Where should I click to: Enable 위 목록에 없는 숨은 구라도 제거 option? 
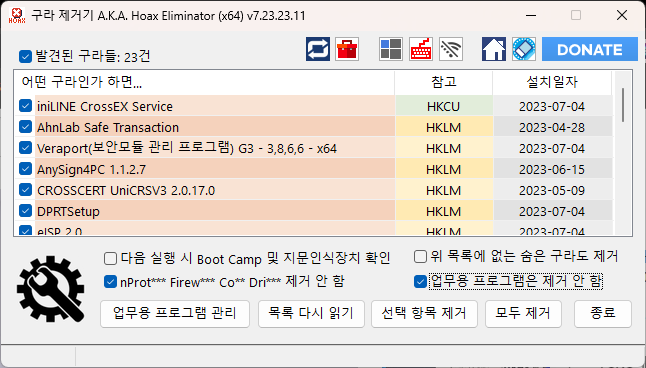click(420, 257)
